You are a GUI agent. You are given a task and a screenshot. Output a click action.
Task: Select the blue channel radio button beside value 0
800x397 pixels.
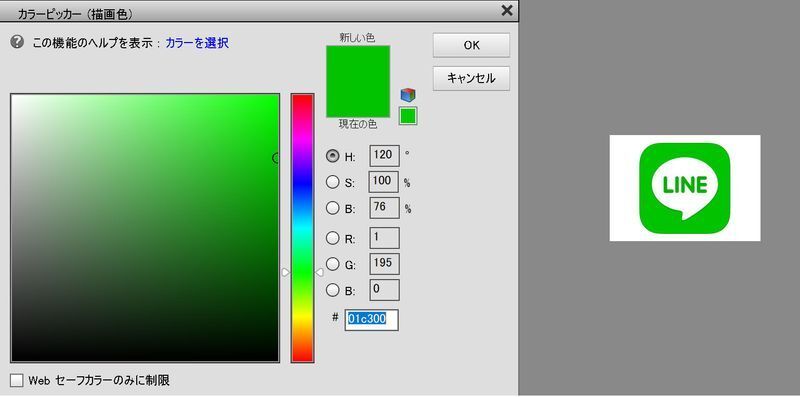click(333, 290)
